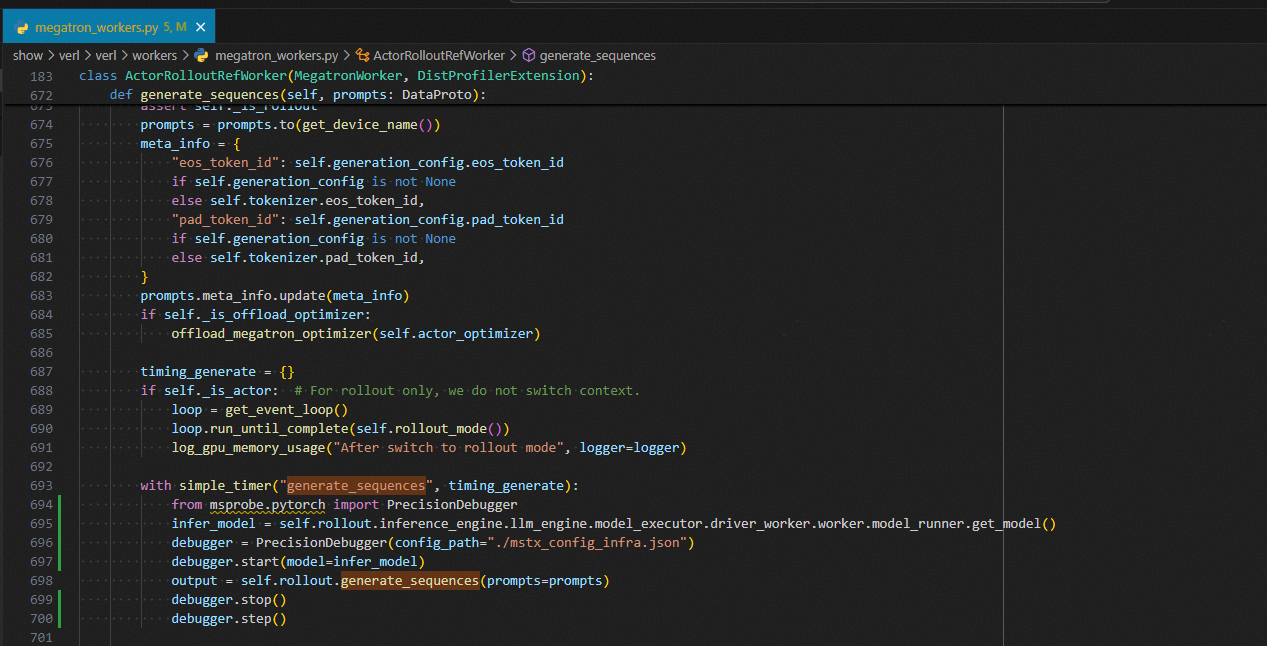
Task: Click 'PrecisionDebugger' at end of line 694
Action: pyautogui.click(x=452, y=505)
